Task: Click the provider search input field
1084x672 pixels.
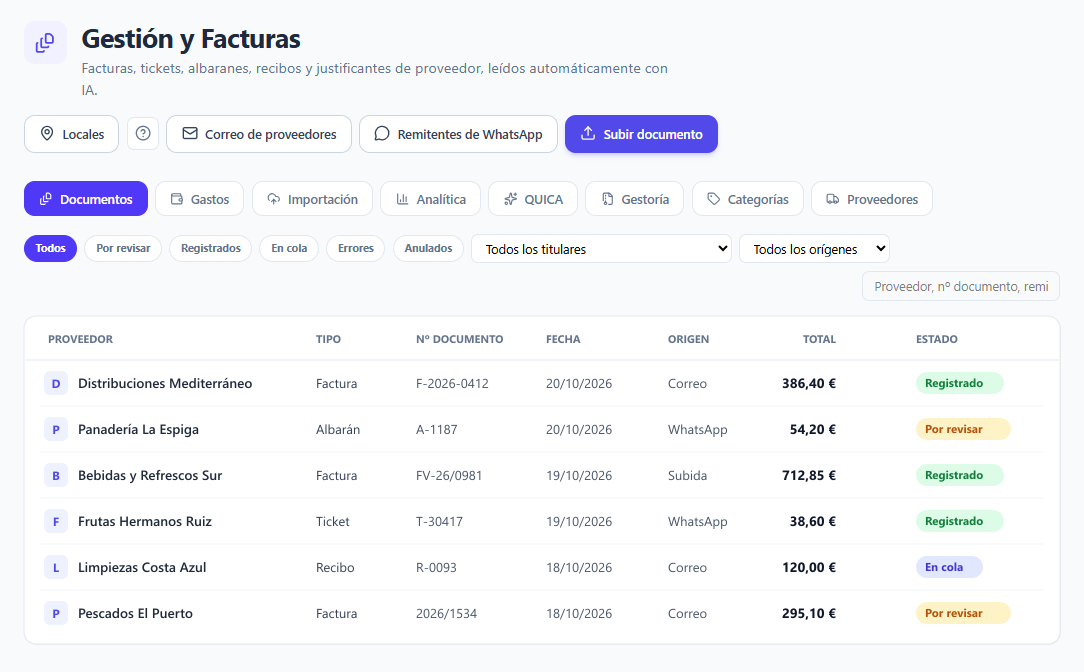Action: point(961,286)
